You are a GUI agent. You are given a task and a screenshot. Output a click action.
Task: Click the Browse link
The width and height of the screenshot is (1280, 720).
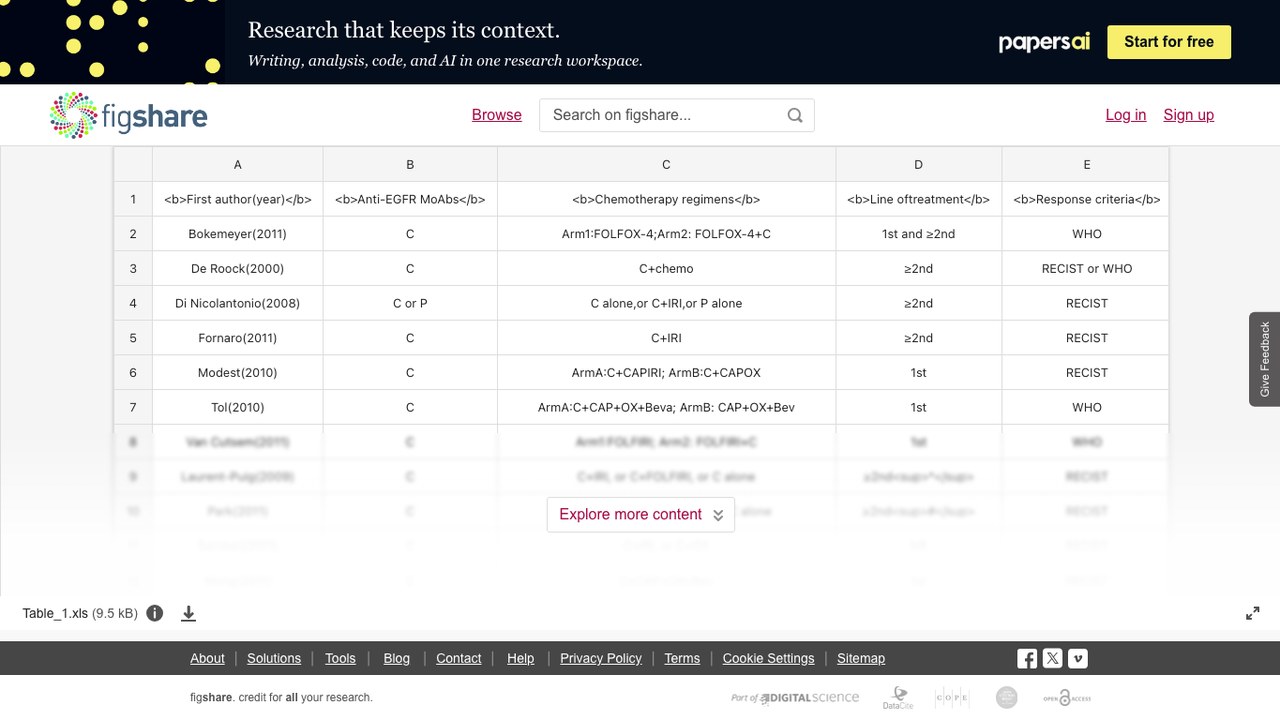pyautogui.click(x=497, y=115)
